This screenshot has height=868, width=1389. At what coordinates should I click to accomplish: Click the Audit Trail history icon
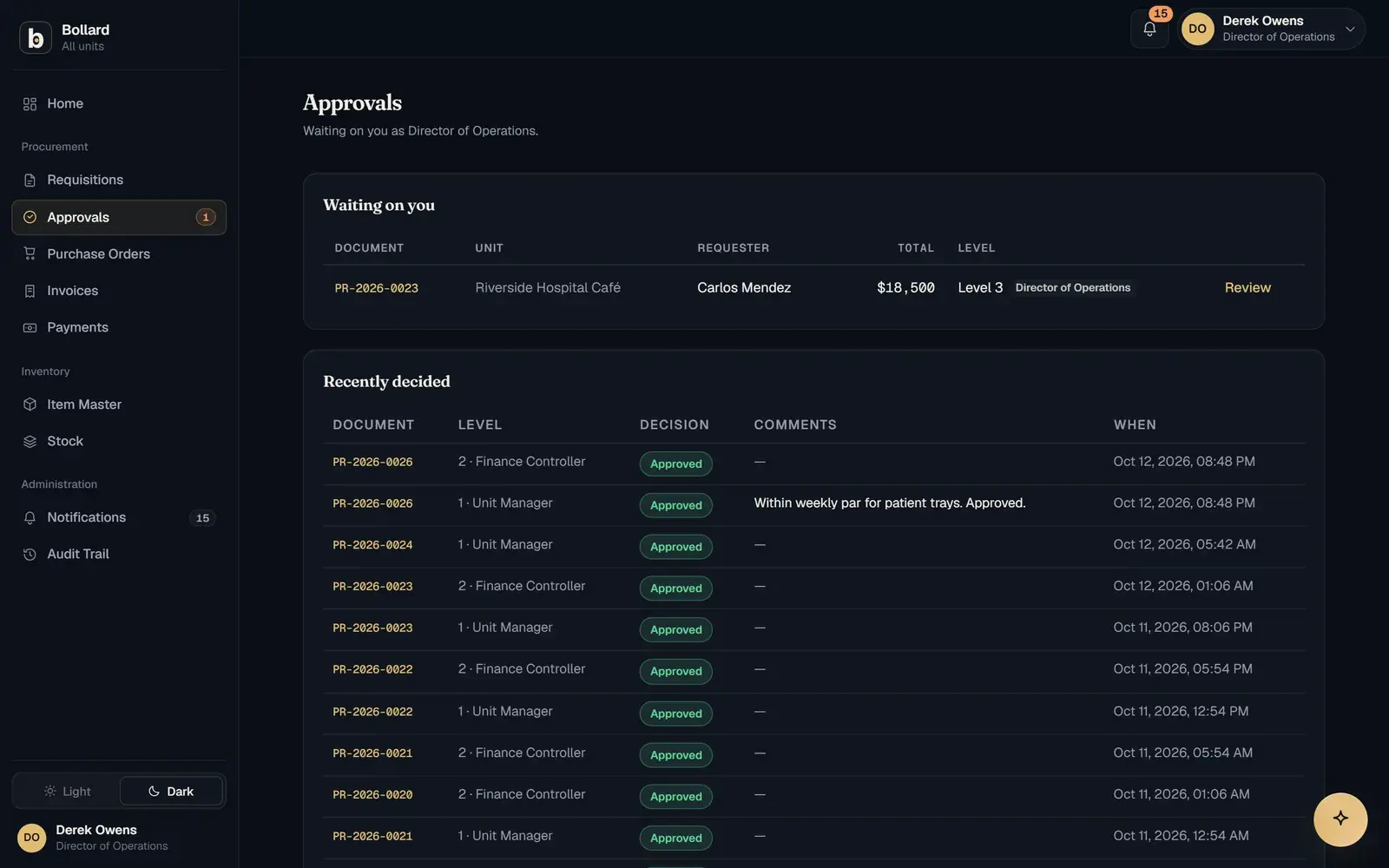[x=30, y=554]
